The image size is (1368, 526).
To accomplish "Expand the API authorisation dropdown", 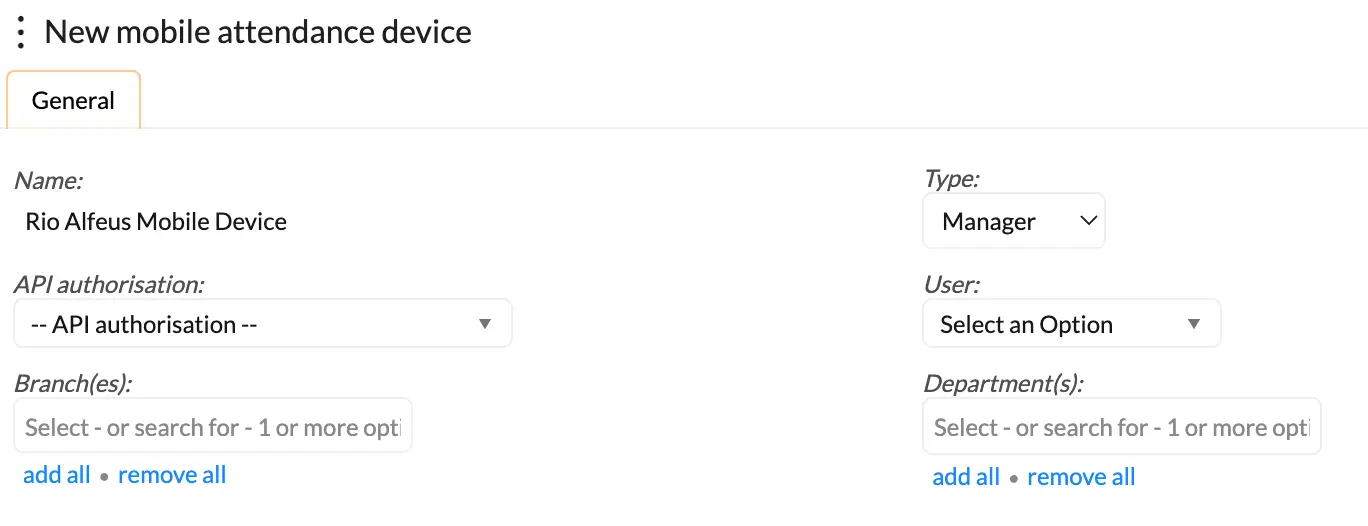I will [x=263, y=325].
